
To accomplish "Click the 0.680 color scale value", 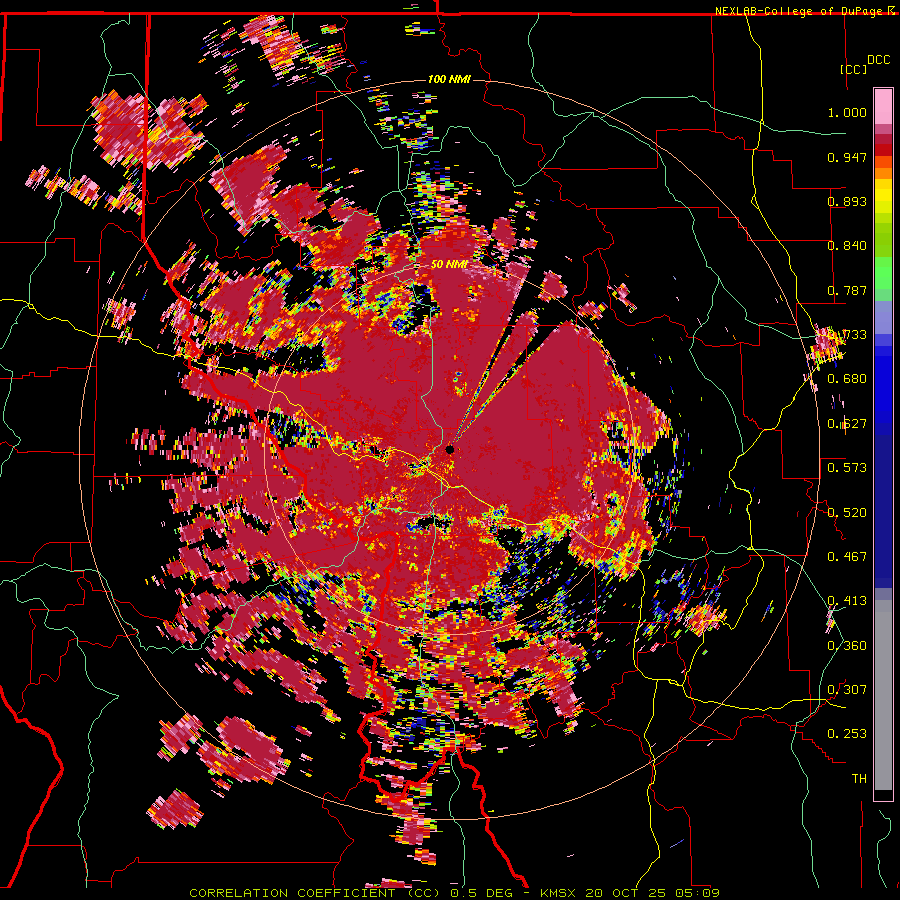I will click(847, 379).
